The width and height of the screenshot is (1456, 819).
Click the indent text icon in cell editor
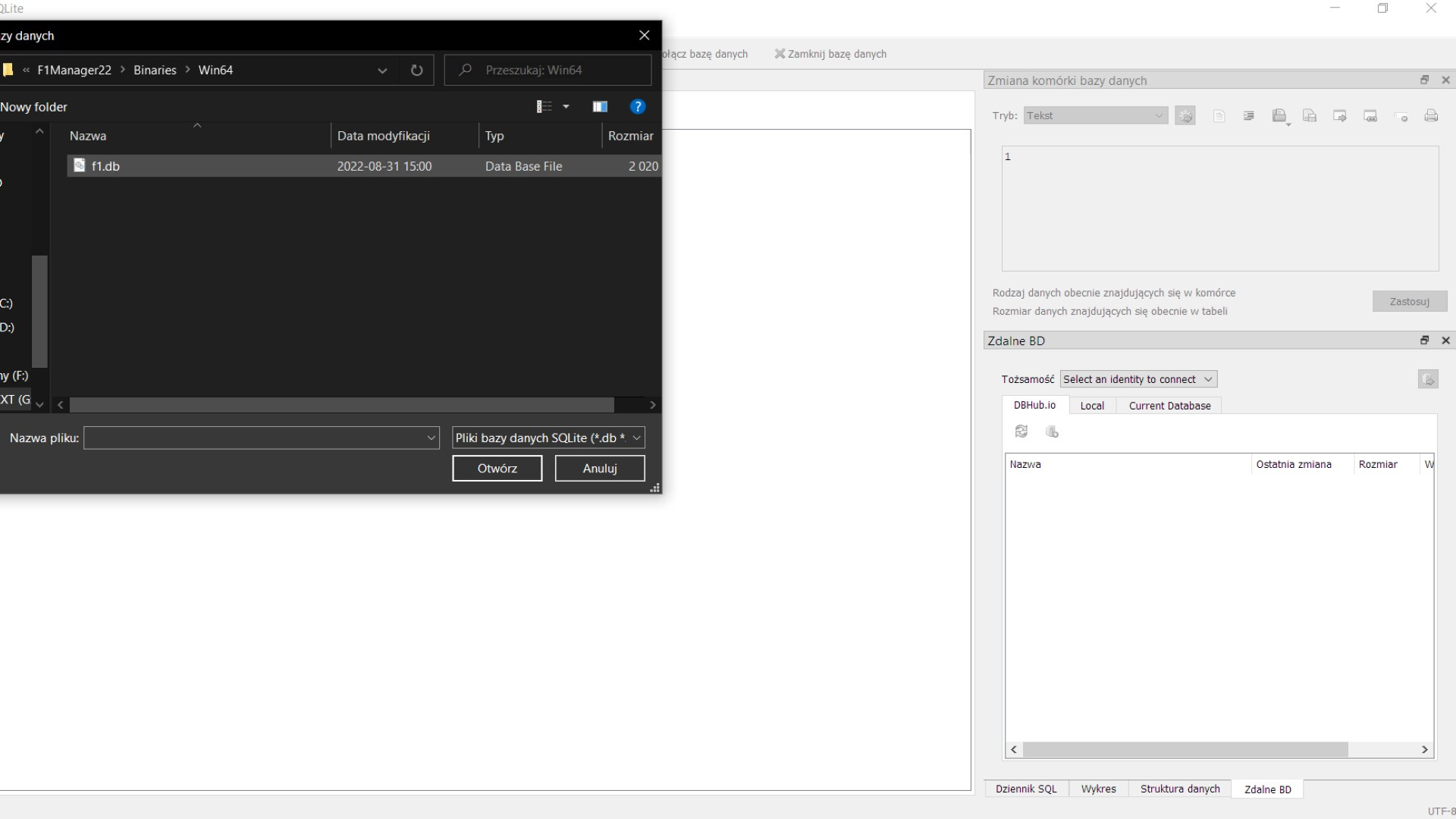click(x=1249, y=116)
